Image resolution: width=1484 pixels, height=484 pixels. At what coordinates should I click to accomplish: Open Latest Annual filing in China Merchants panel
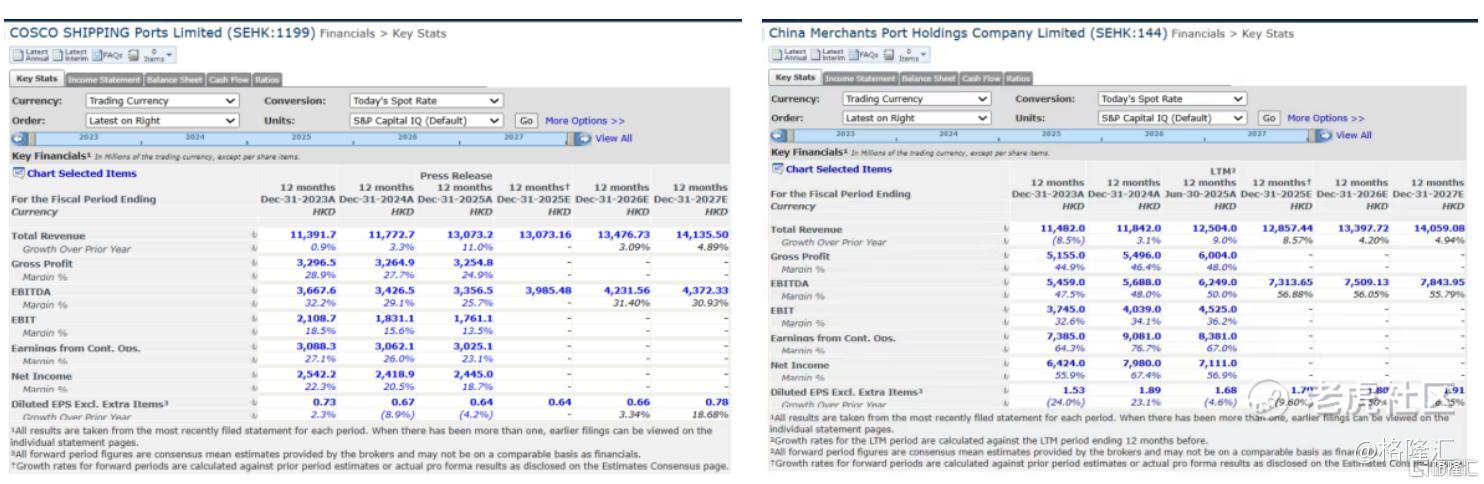click(x=790, y=54)
